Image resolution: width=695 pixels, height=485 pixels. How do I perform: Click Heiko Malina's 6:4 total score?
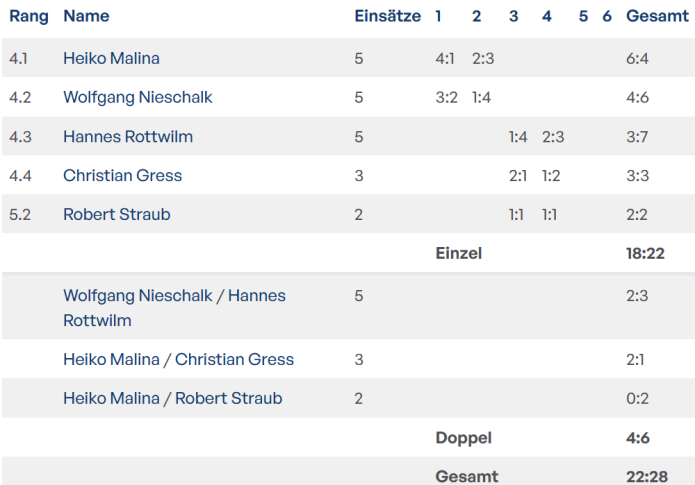click(x=637, y=58)
